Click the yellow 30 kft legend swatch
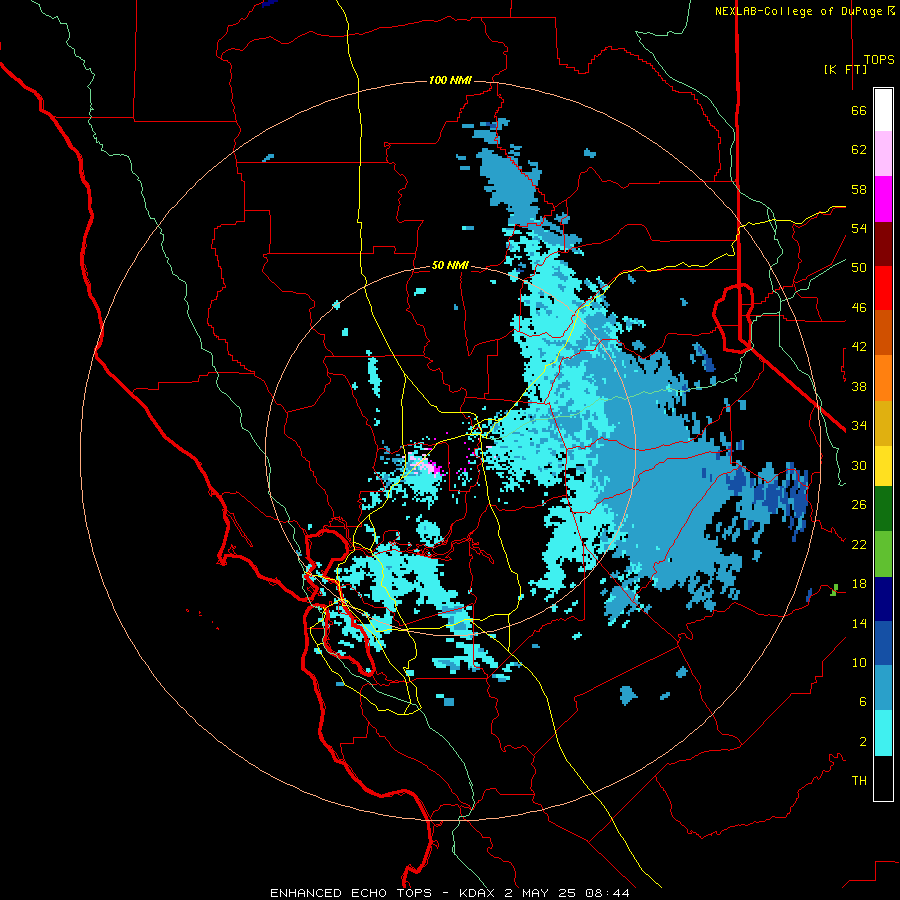Viewport: 900px width, 900px height. 883,466
